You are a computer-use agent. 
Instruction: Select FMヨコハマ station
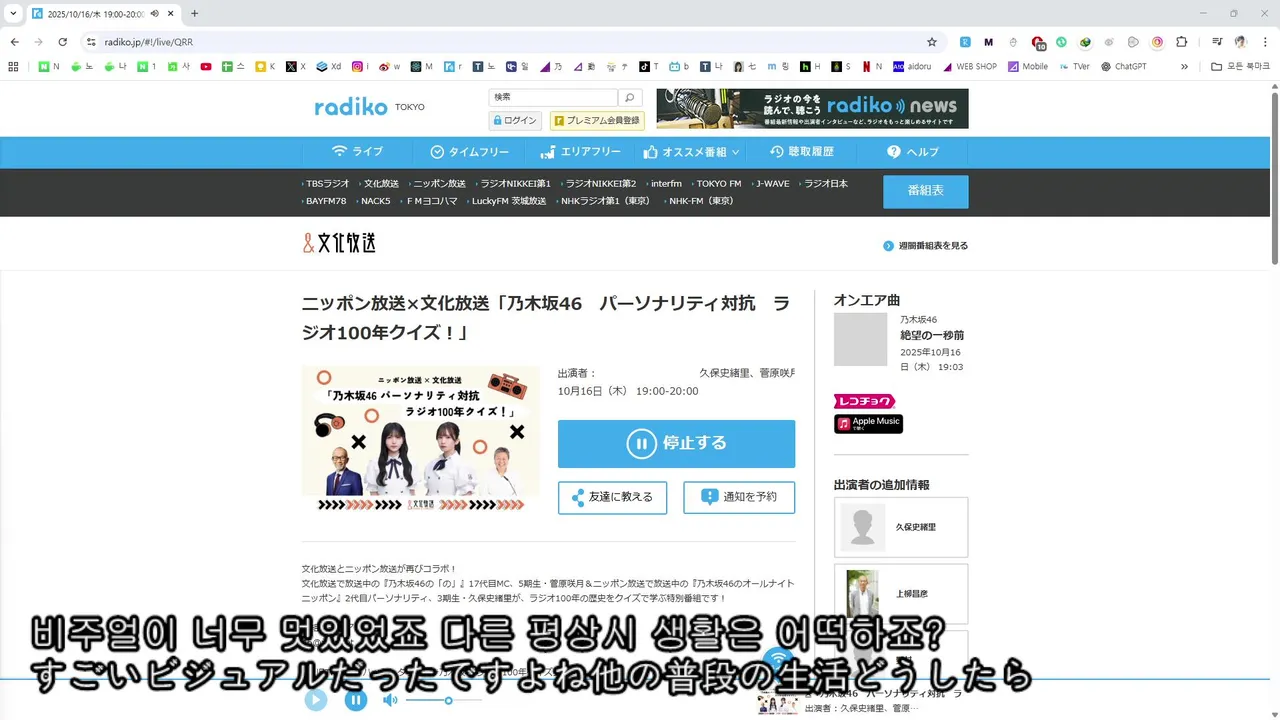coord(431,201)
